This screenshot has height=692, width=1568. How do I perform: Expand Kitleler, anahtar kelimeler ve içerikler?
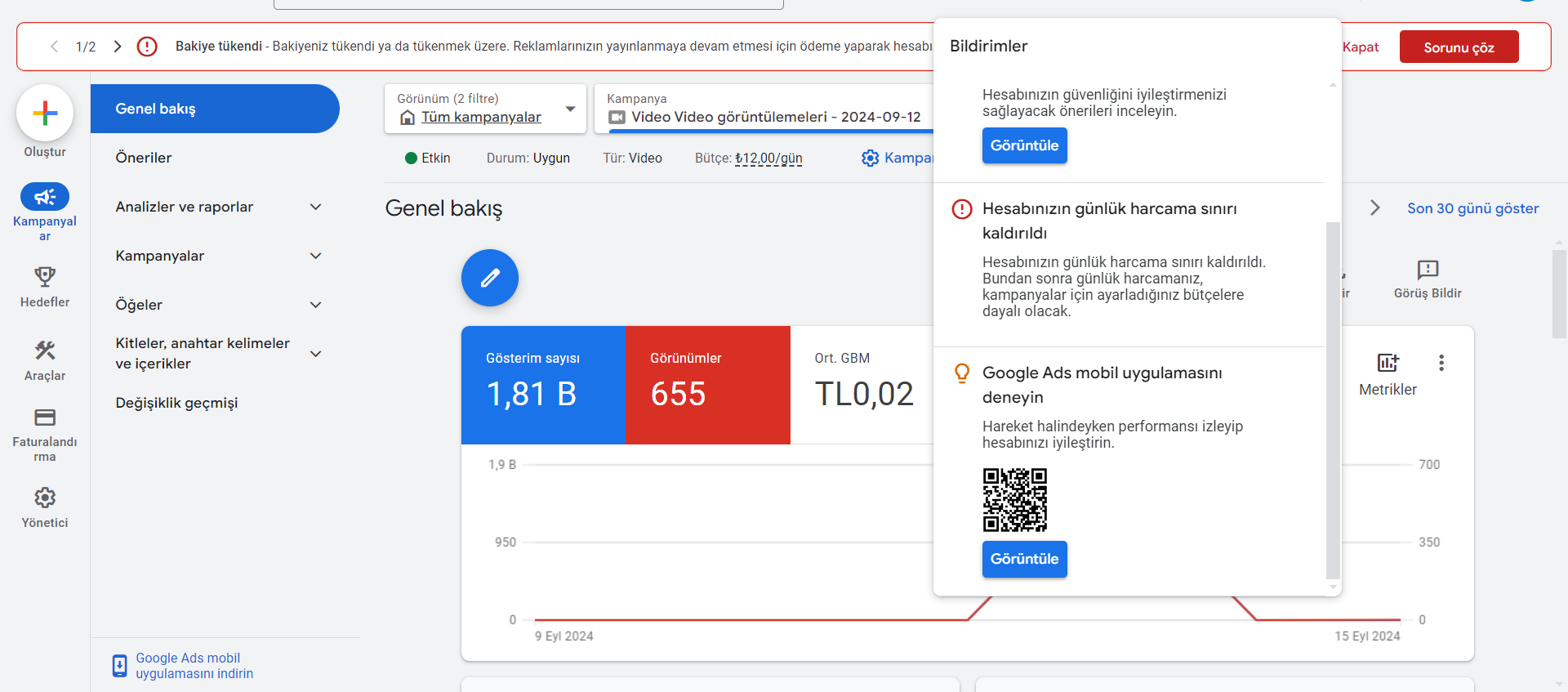(316, 354)
